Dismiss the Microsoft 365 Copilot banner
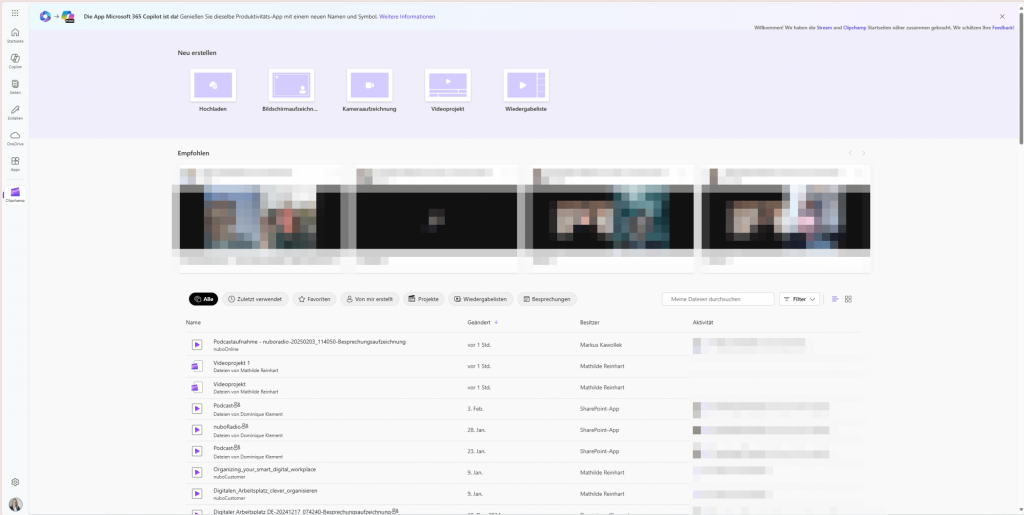 click(x=1002, y=16)
